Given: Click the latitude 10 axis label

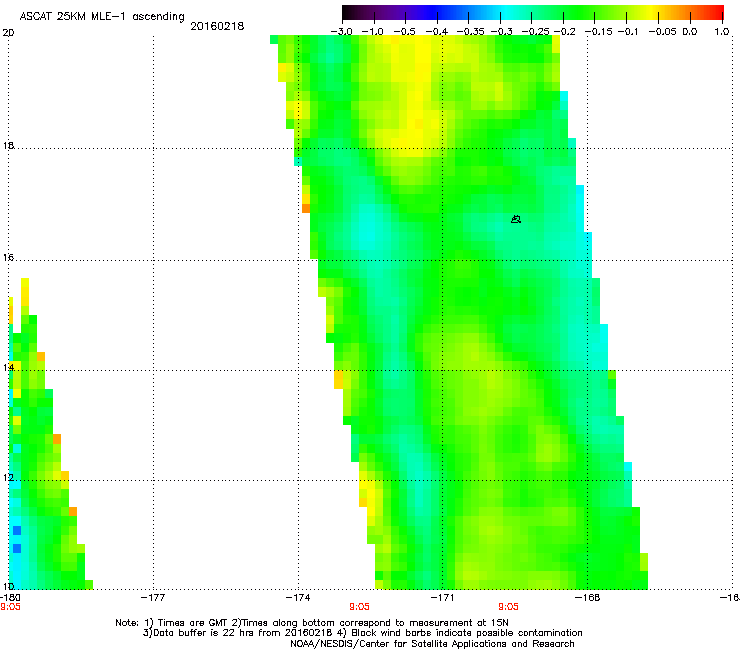Looking at the screenshot, I should click(8, 586).
